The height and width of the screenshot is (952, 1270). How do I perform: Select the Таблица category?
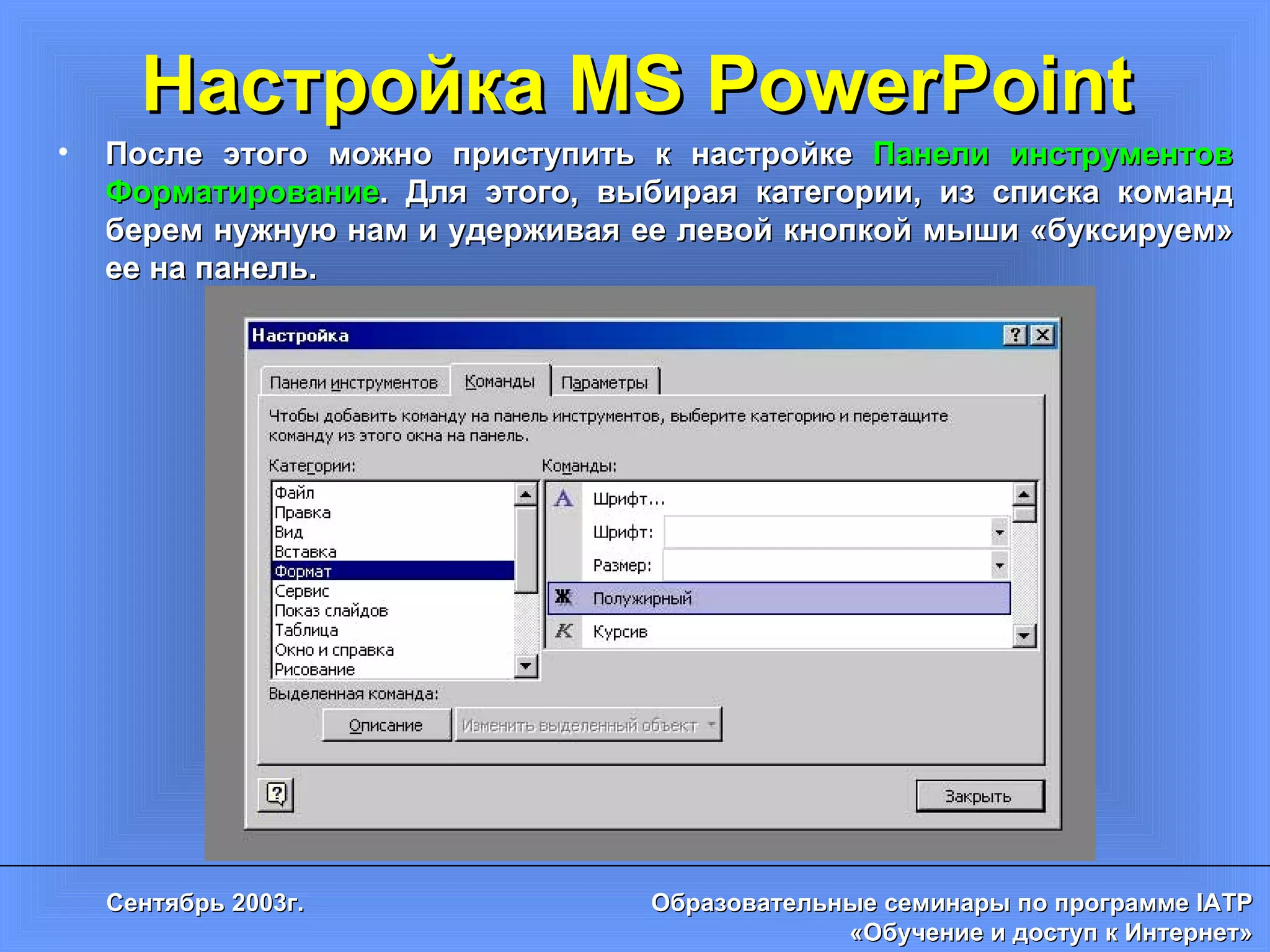[x=393, y=630]
